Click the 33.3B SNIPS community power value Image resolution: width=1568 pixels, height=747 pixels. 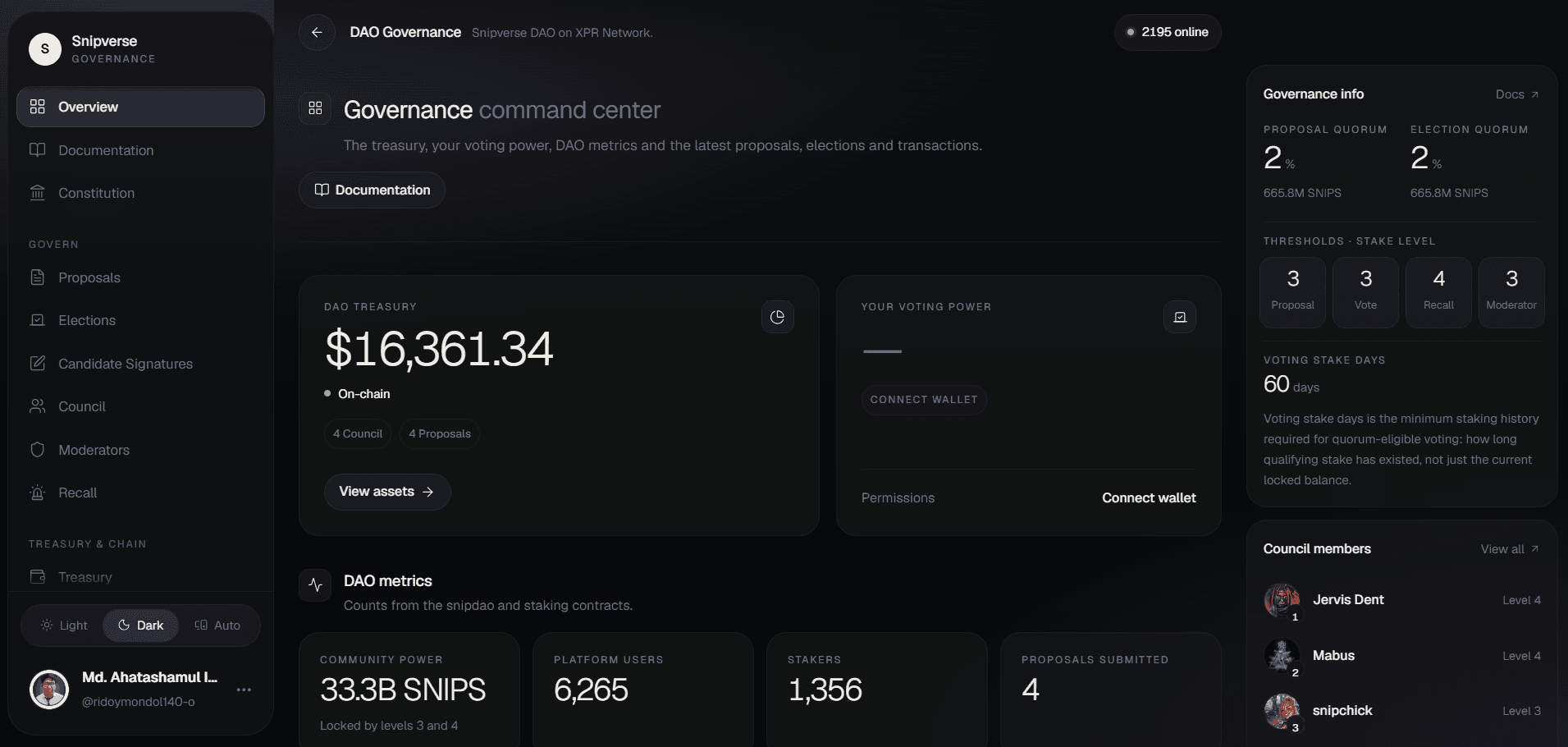tap(403, 690)
